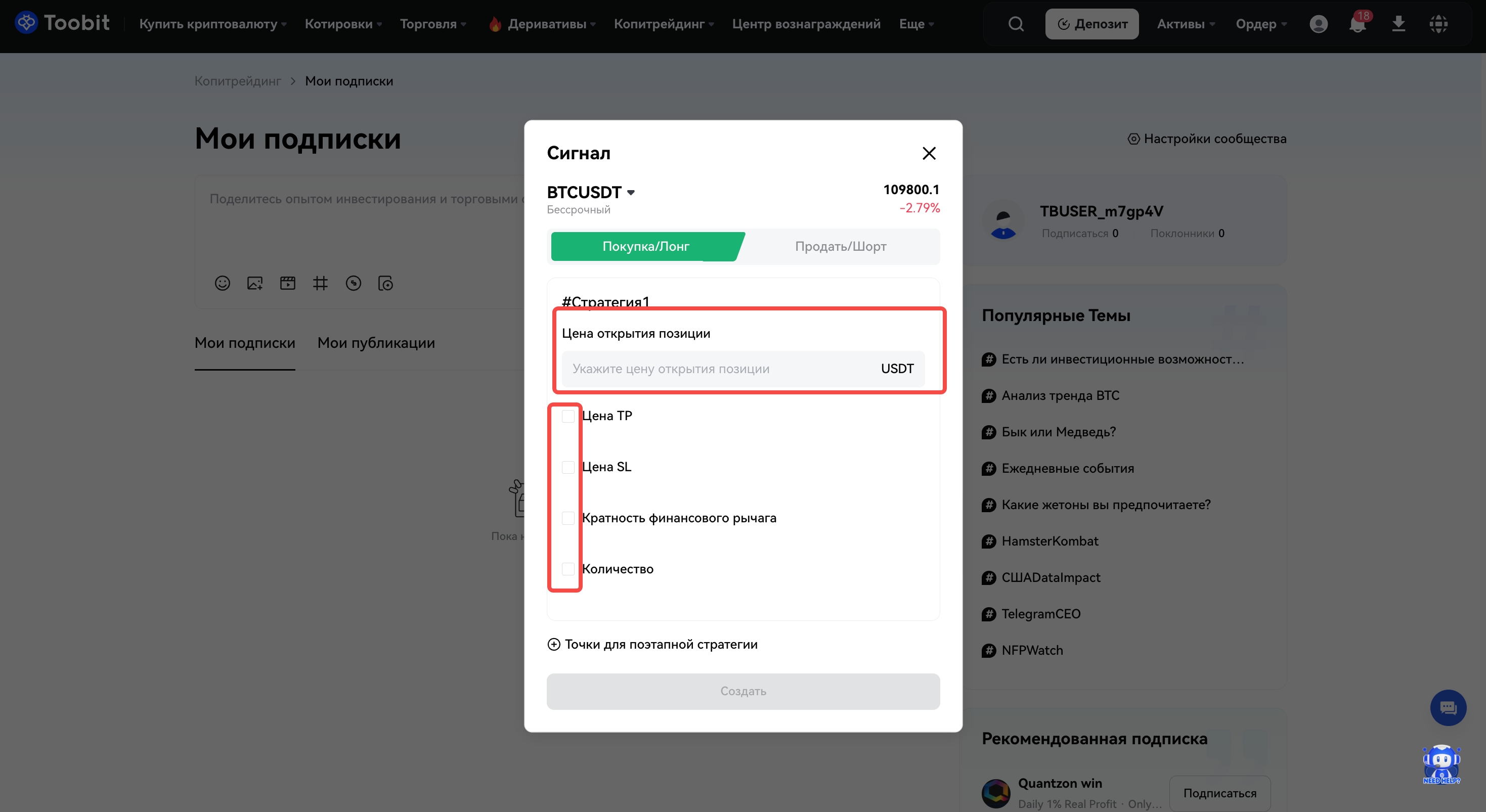The image size is (1486, 812).
Task: Expand Точки для поэтапной стратегии
Action: coord(652,644)
